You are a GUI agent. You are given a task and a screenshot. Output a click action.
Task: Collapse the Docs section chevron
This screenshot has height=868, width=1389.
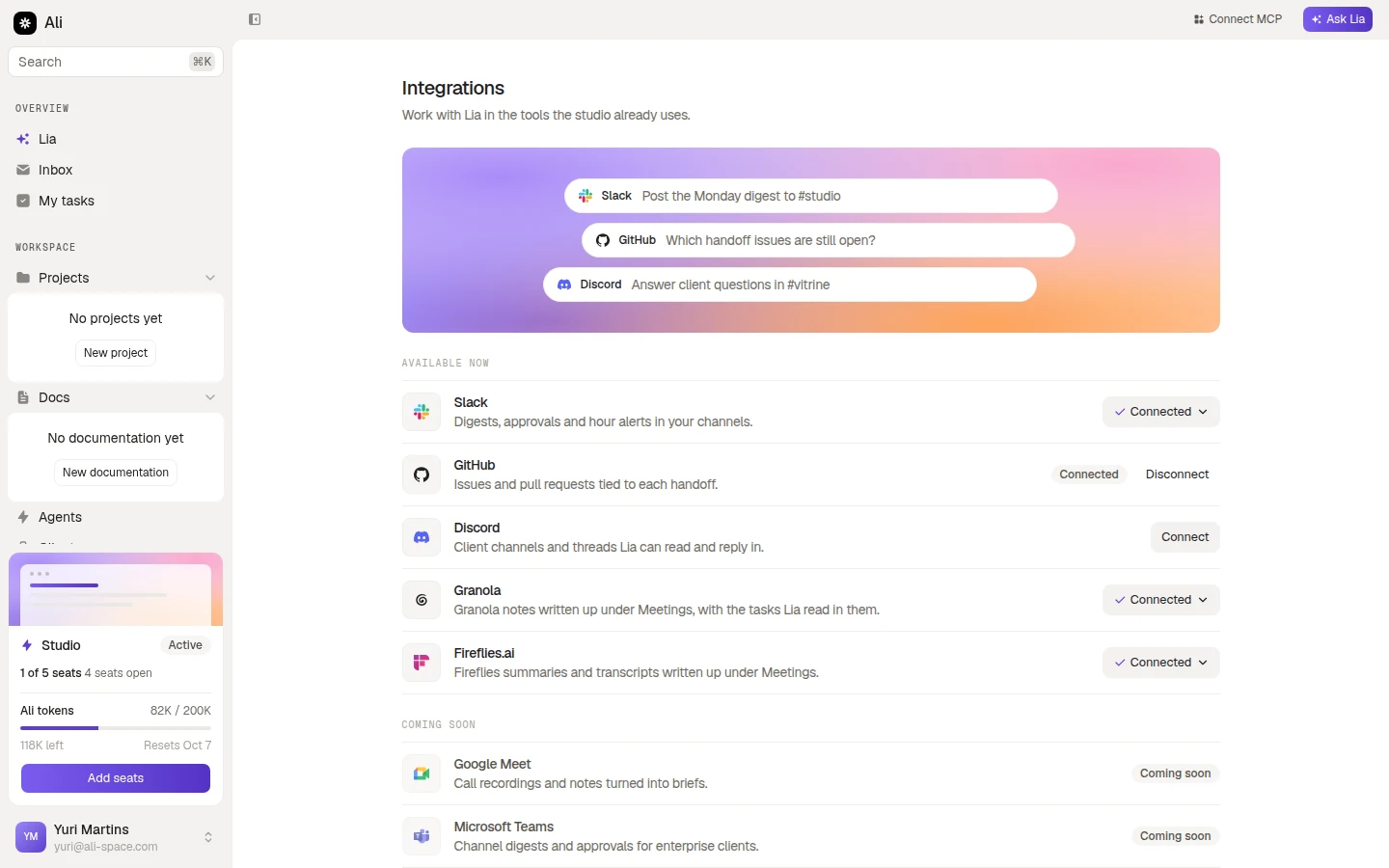click(210, 397)
